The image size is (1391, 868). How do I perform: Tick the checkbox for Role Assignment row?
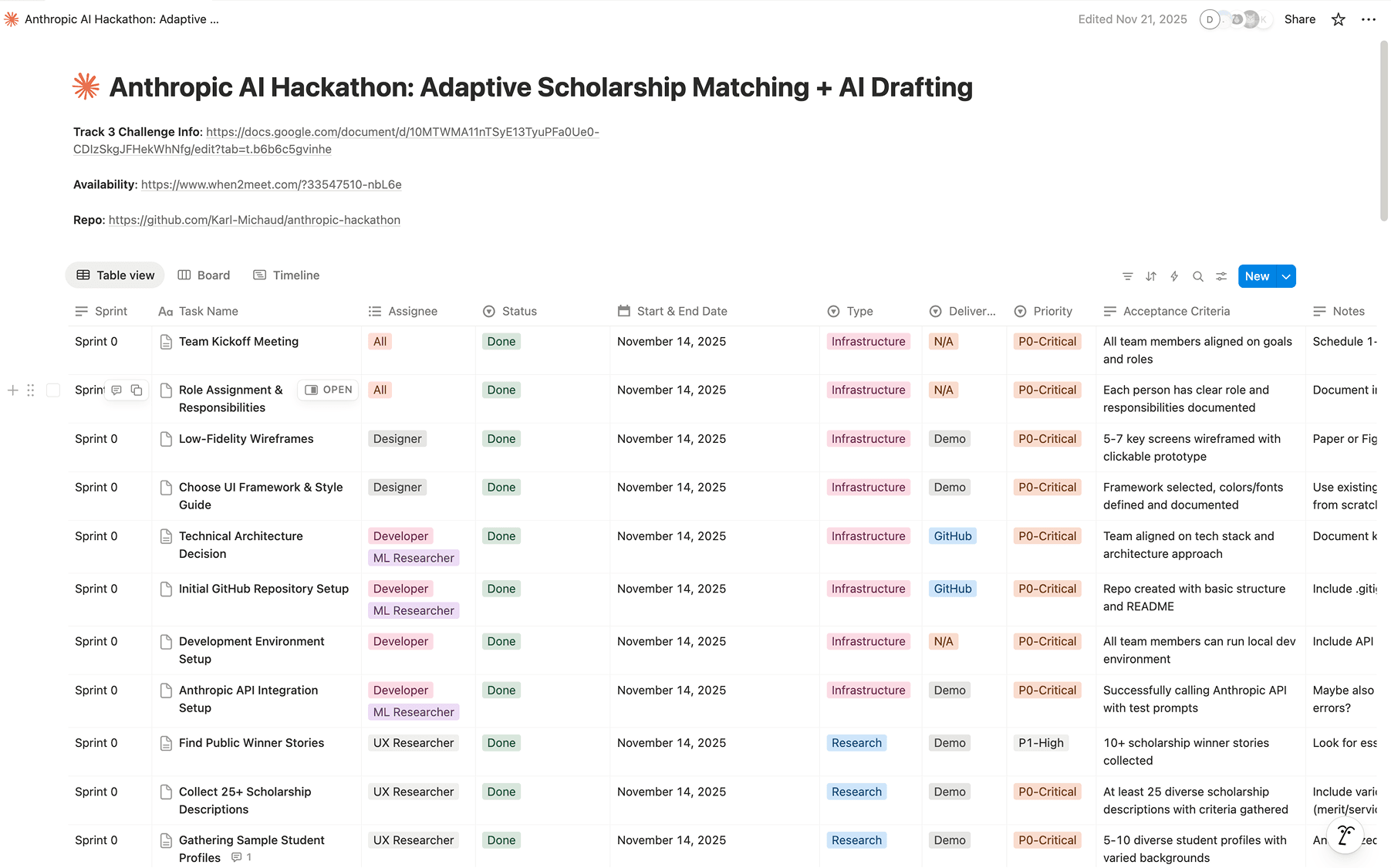(x=53, y=390)
